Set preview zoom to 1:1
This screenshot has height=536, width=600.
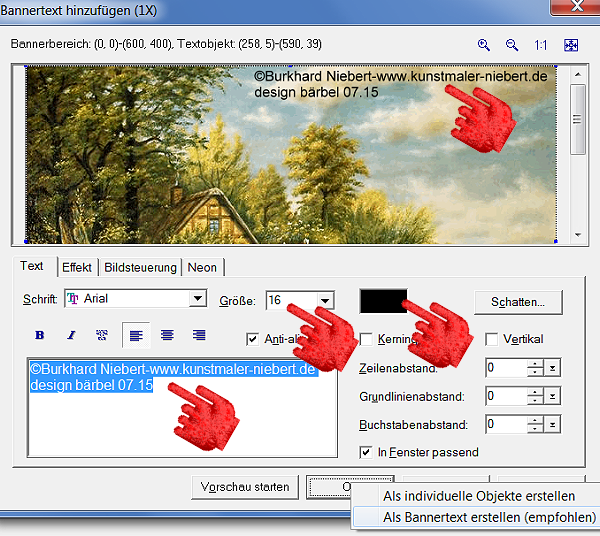(540, 46)
